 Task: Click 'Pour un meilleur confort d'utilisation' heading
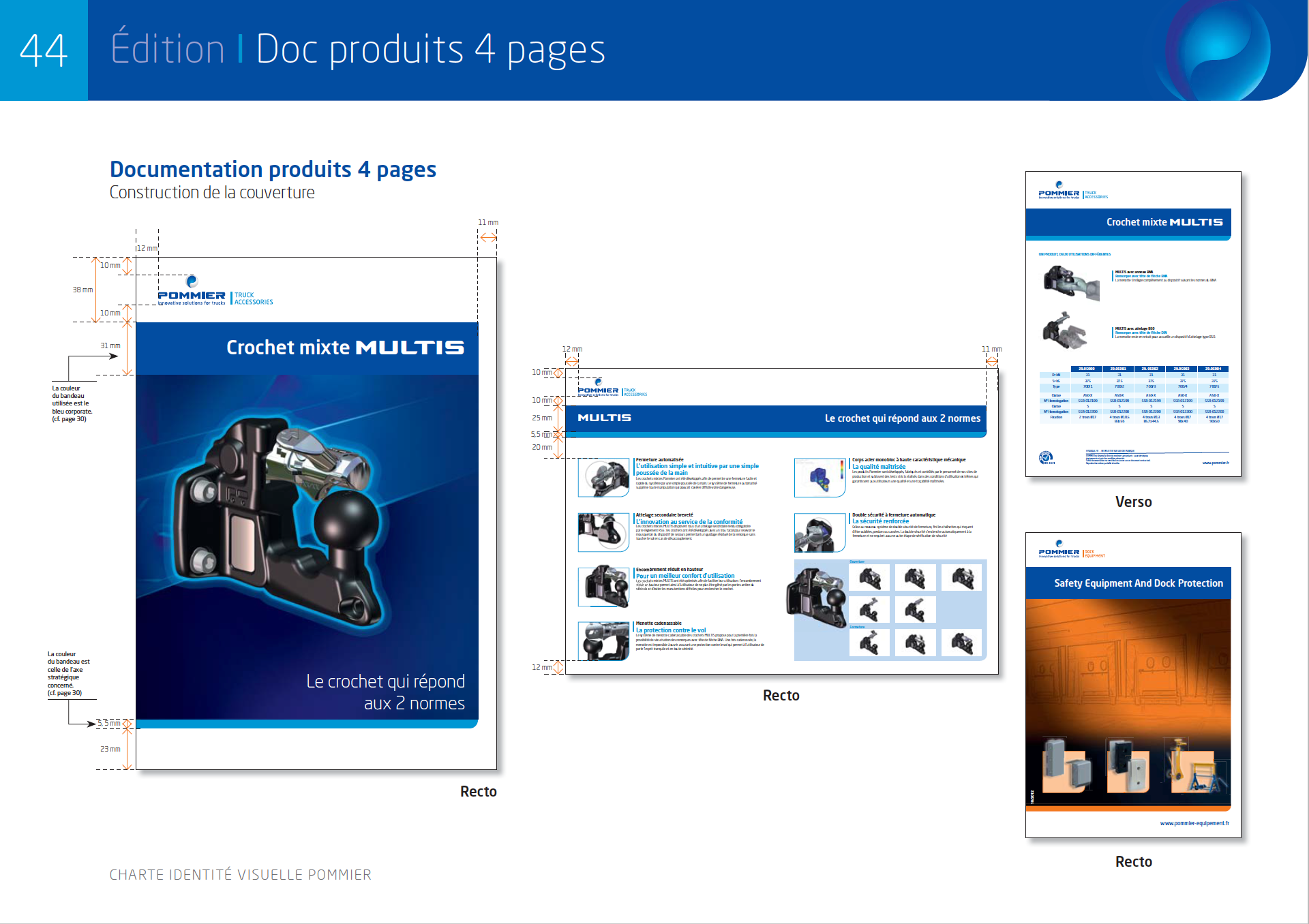pyautogui.click(x=685, y=576)
